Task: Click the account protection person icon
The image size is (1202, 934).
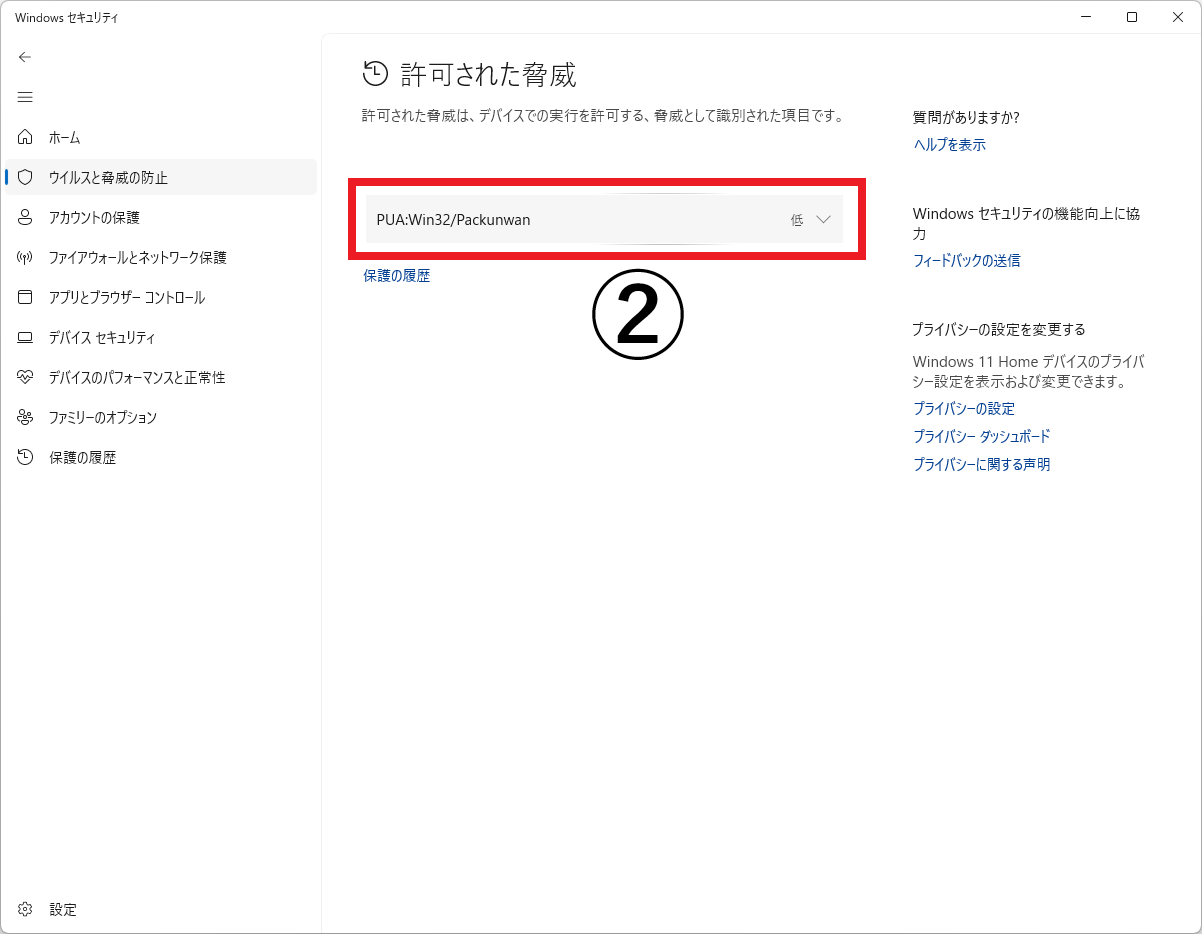Action: tap(26, 217)
